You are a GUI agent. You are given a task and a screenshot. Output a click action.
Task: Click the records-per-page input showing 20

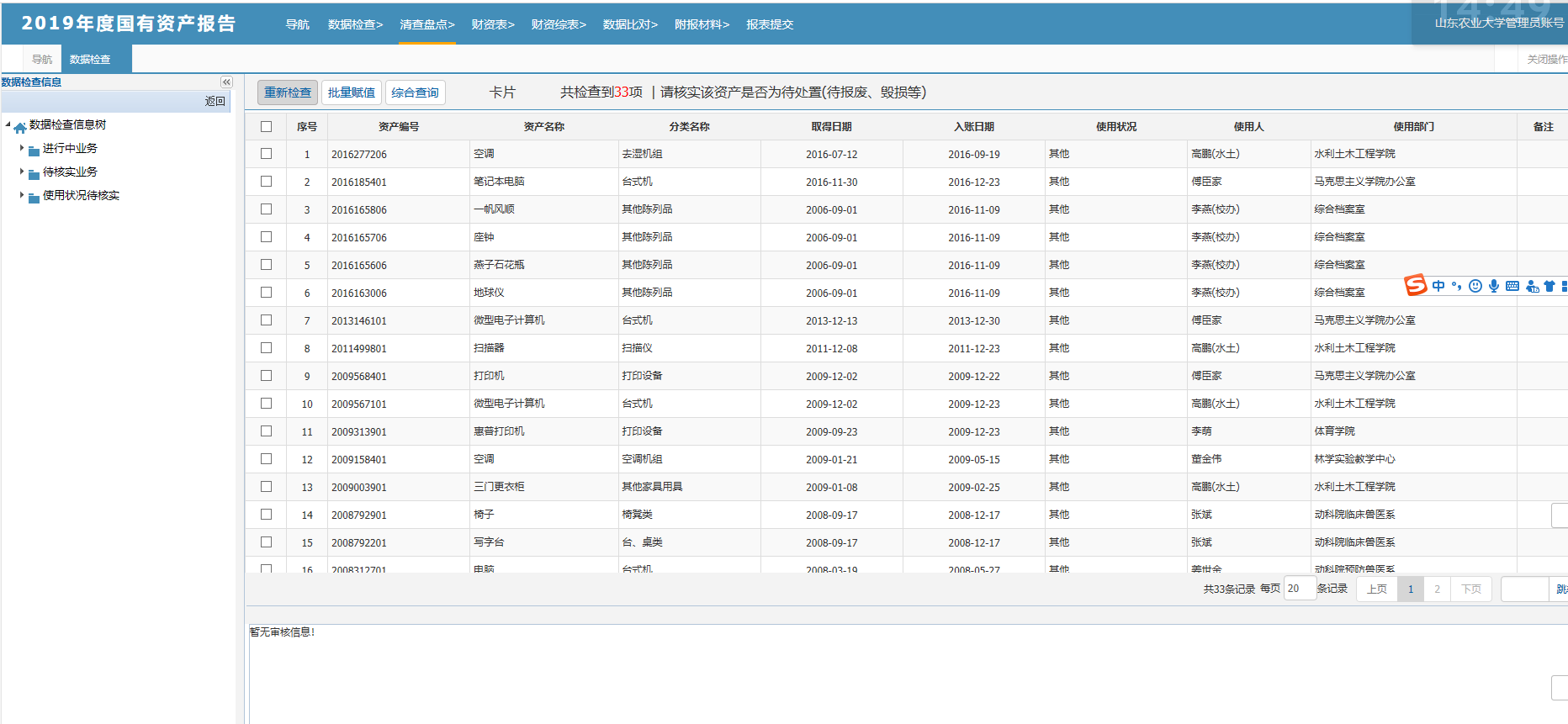(1299, 589)
